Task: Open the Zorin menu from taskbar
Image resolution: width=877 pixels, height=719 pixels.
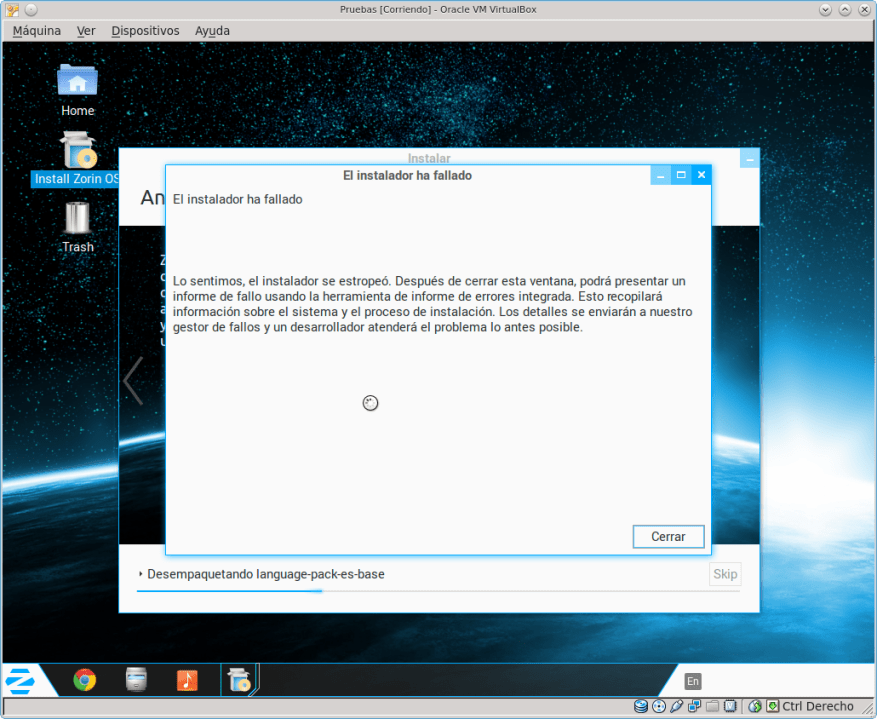Action: click(21, 680)
